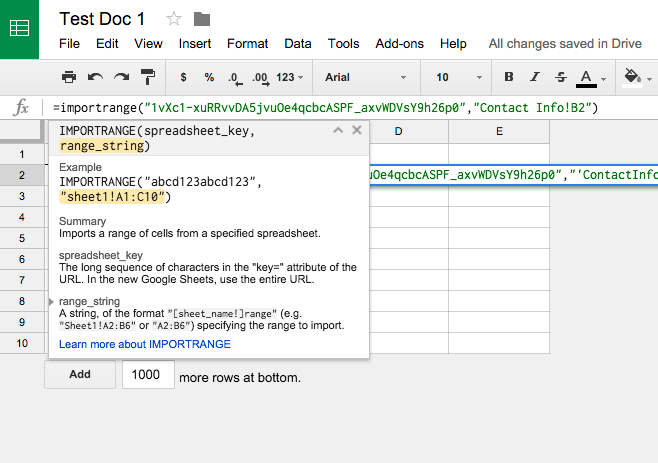Format as percent

[x=209, y=77]
